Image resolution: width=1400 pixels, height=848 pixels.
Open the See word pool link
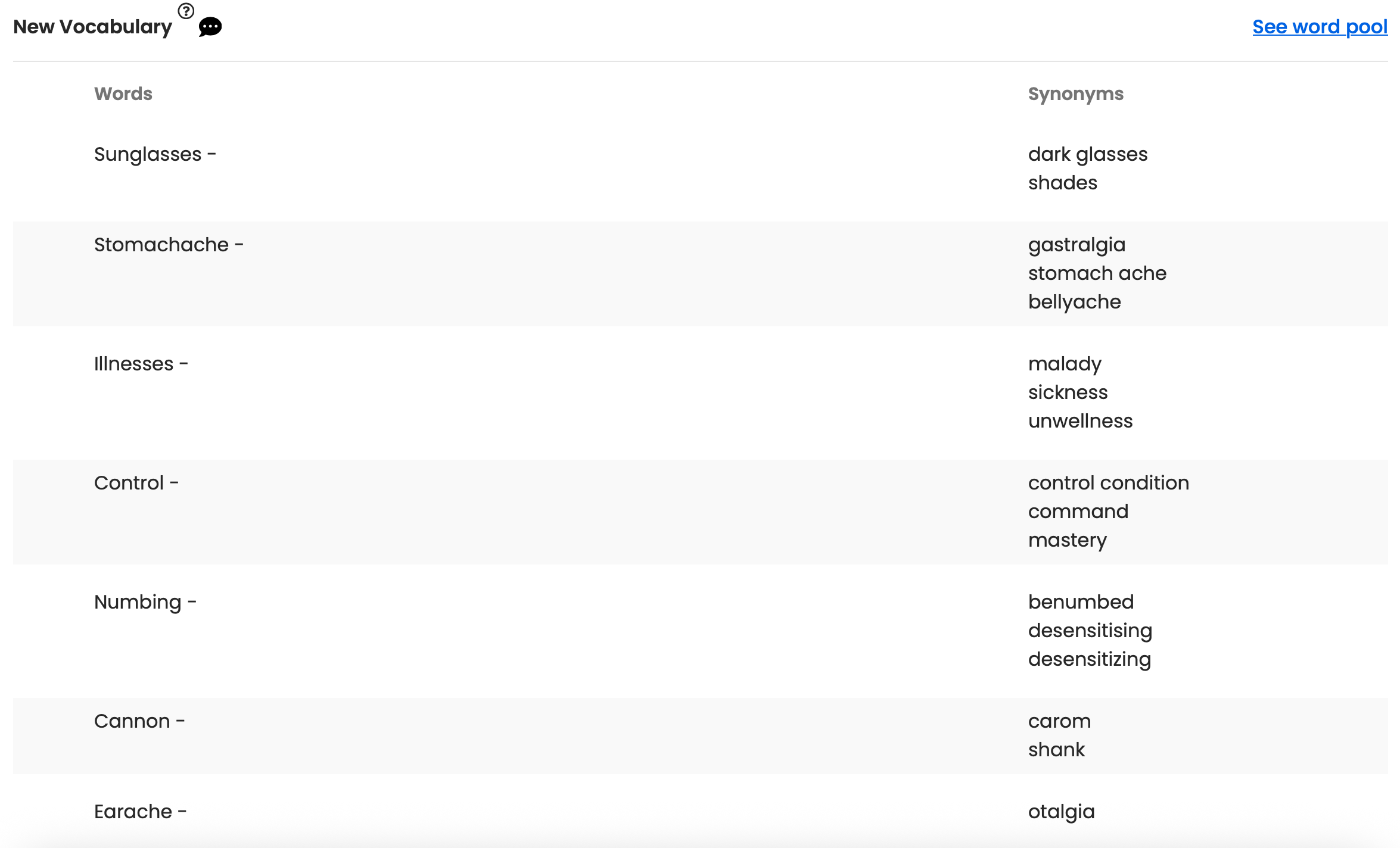click(1320, 27)
